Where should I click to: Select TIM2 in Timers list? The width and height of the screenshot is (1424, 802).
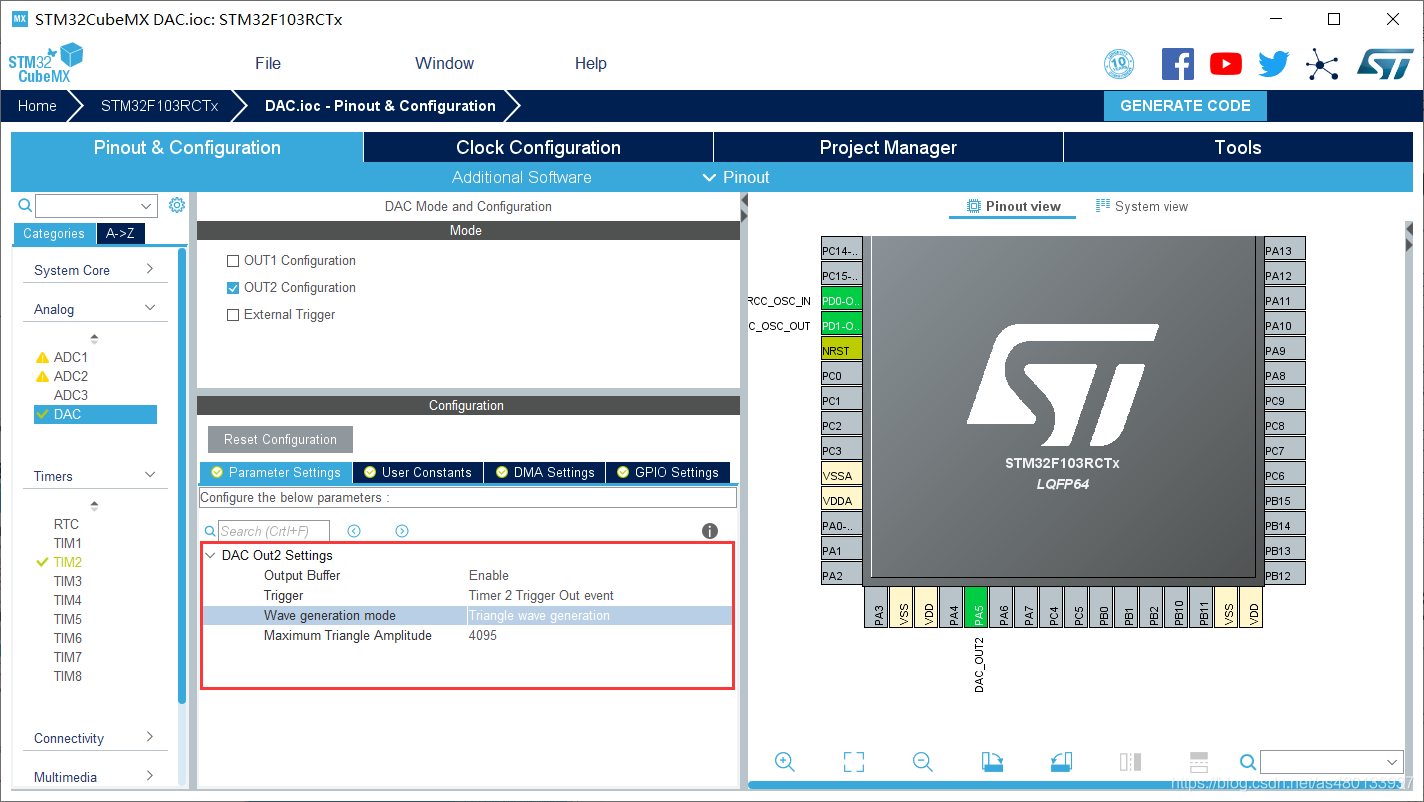click(68, 562)
